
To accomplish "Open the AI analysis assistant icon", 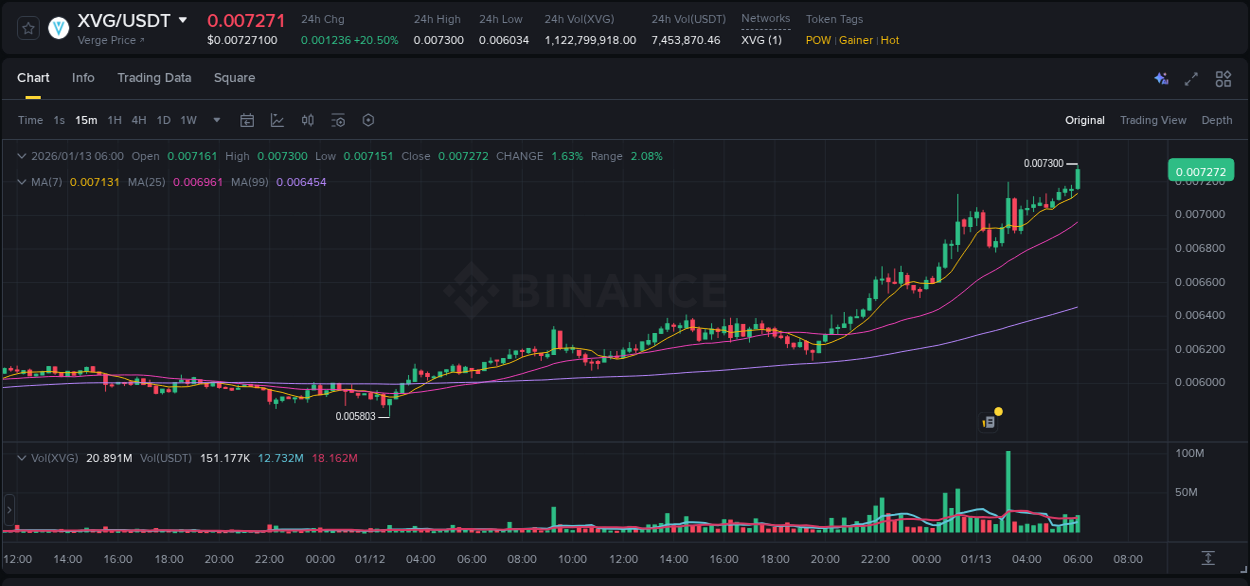I will [1161, 78].
